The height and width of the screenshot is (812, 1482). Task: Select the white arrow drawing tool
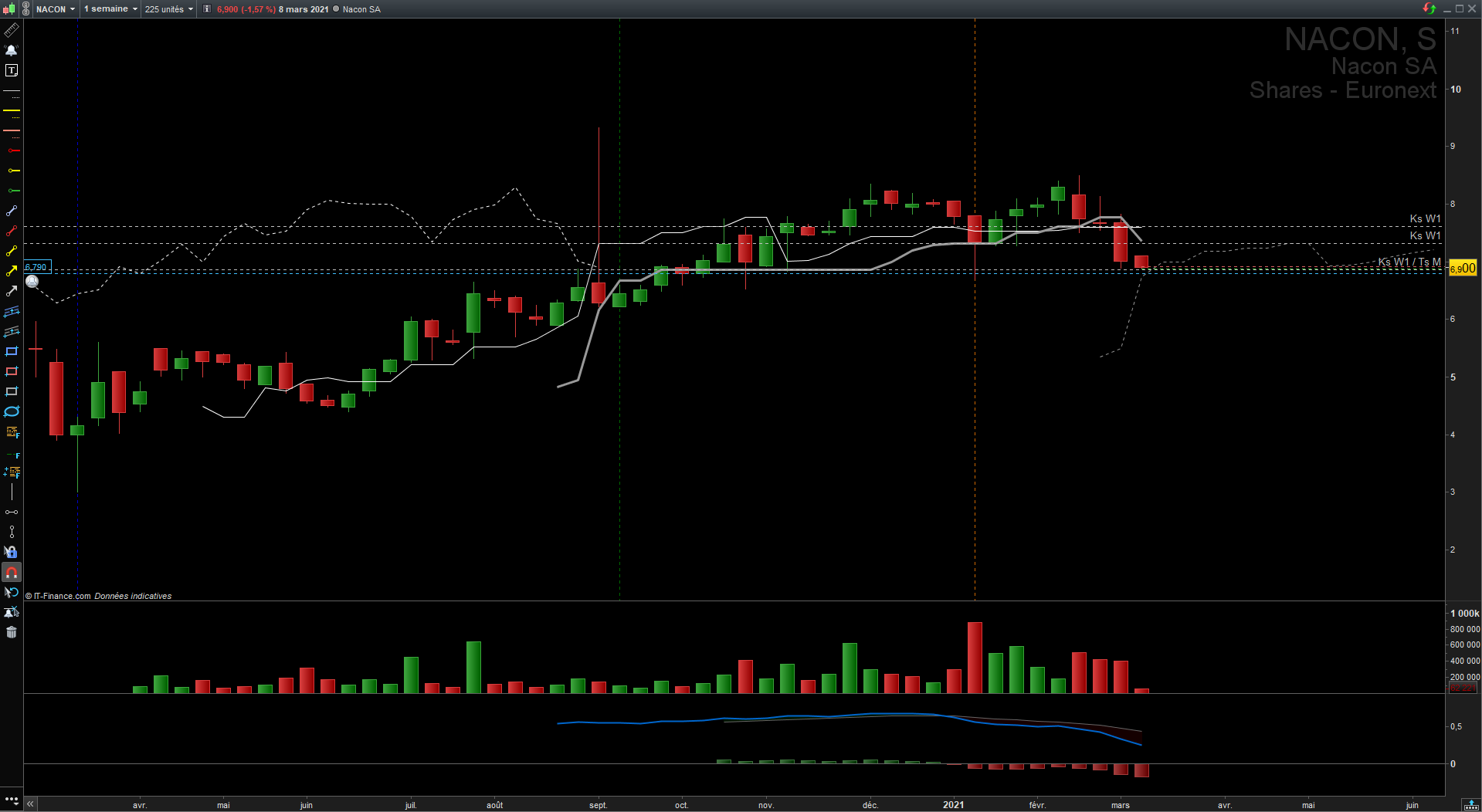point(12,291)
